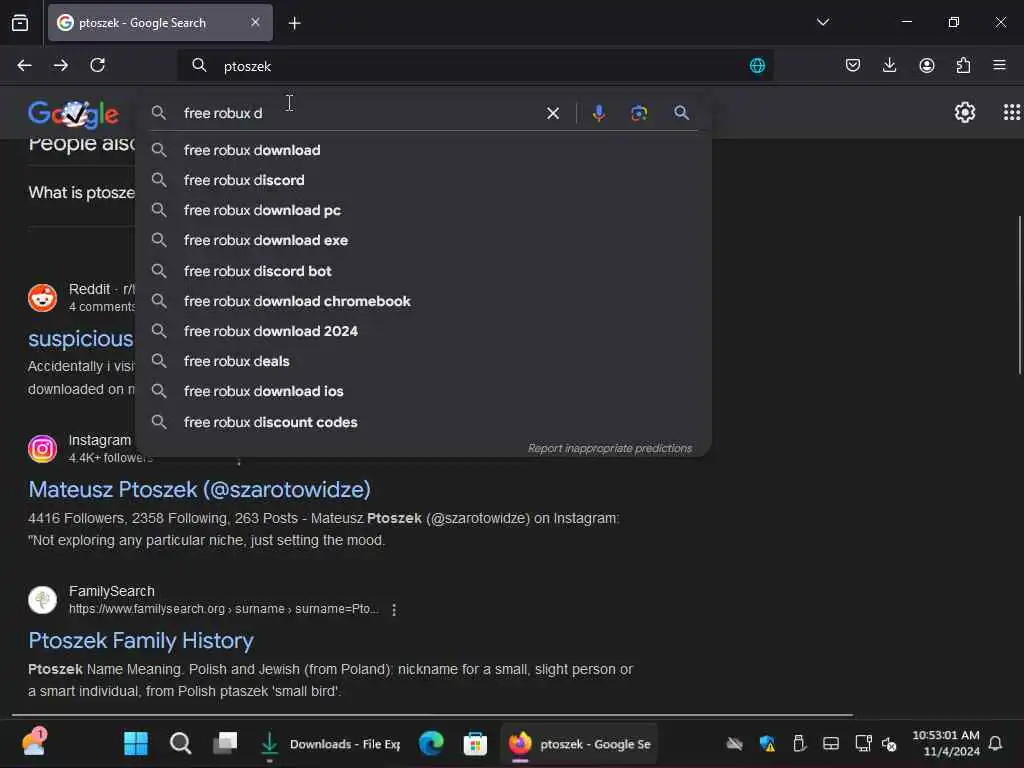Choose suggestion free robux discount codes
Viewport: 1024px width, 768px height.
423,422
